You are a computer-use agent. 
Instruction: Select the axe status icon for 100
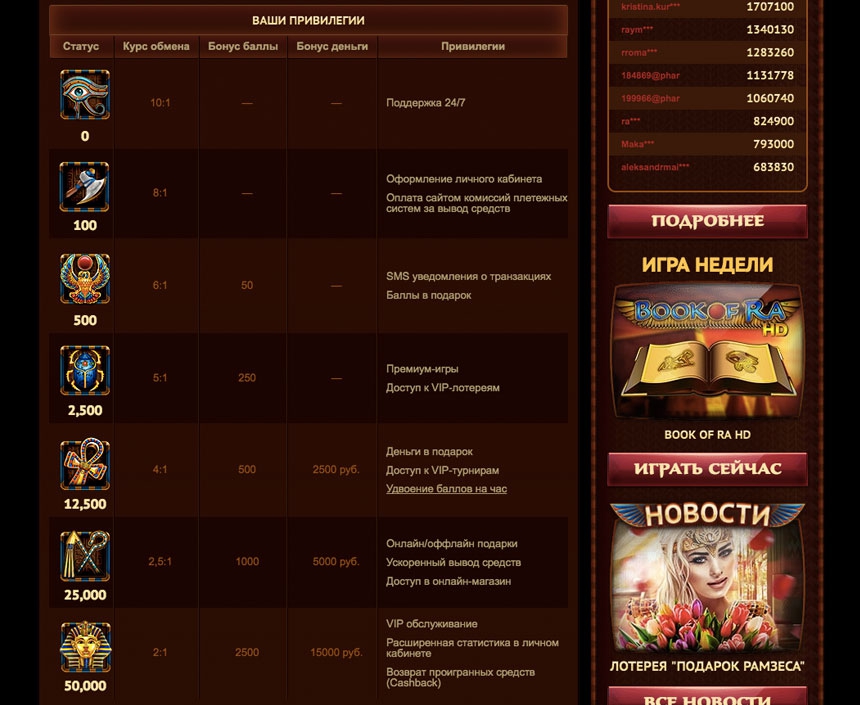[x=84, y=187]
